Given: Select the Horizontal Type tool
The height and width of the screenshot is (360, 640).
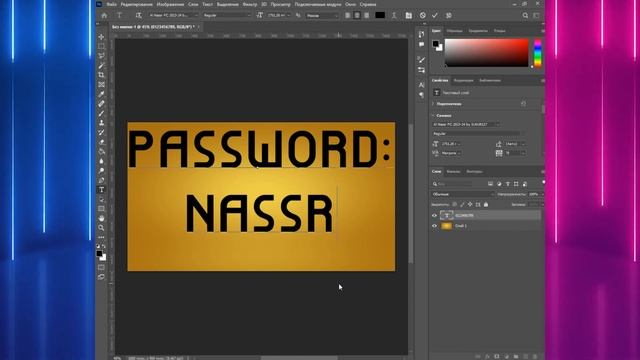Looking at the screenshot, I should click(101, 190).
